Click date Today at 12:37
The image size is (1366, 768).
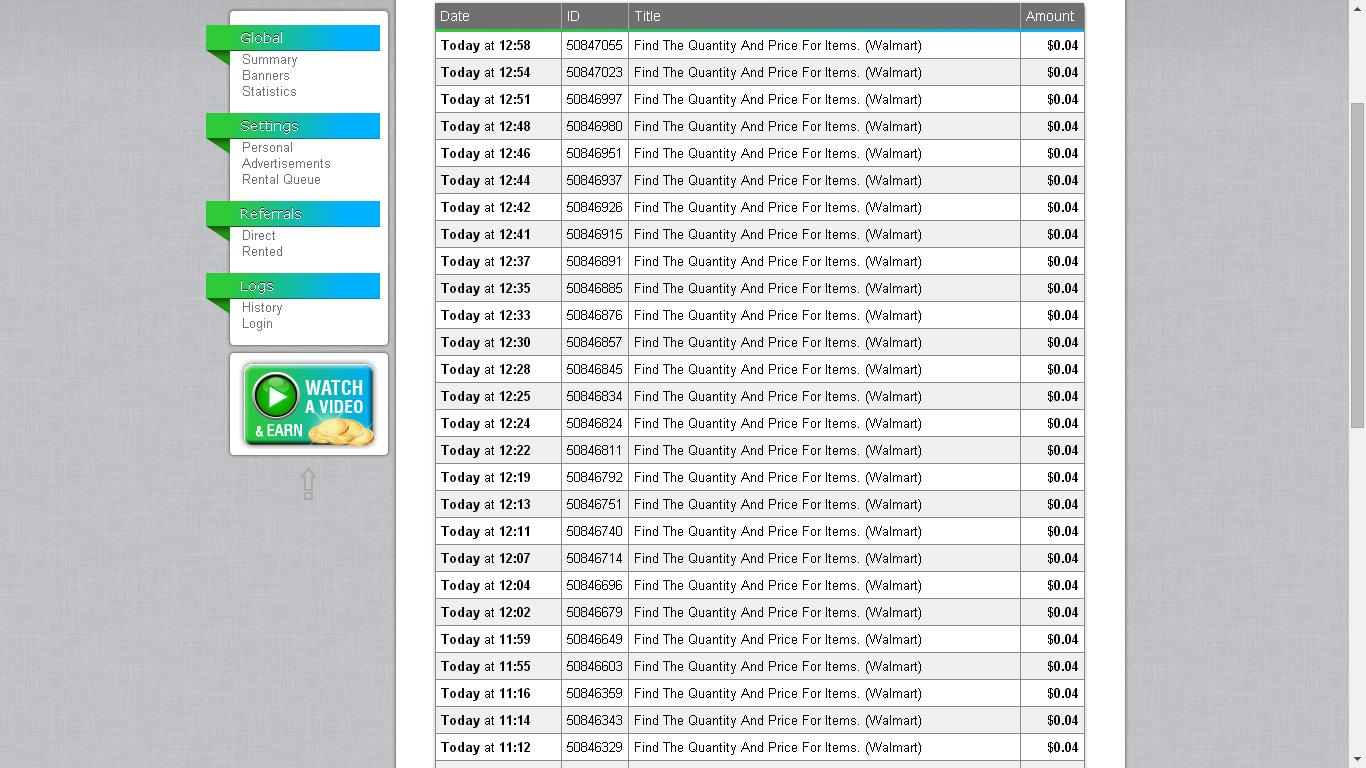(x=486, y=261)
